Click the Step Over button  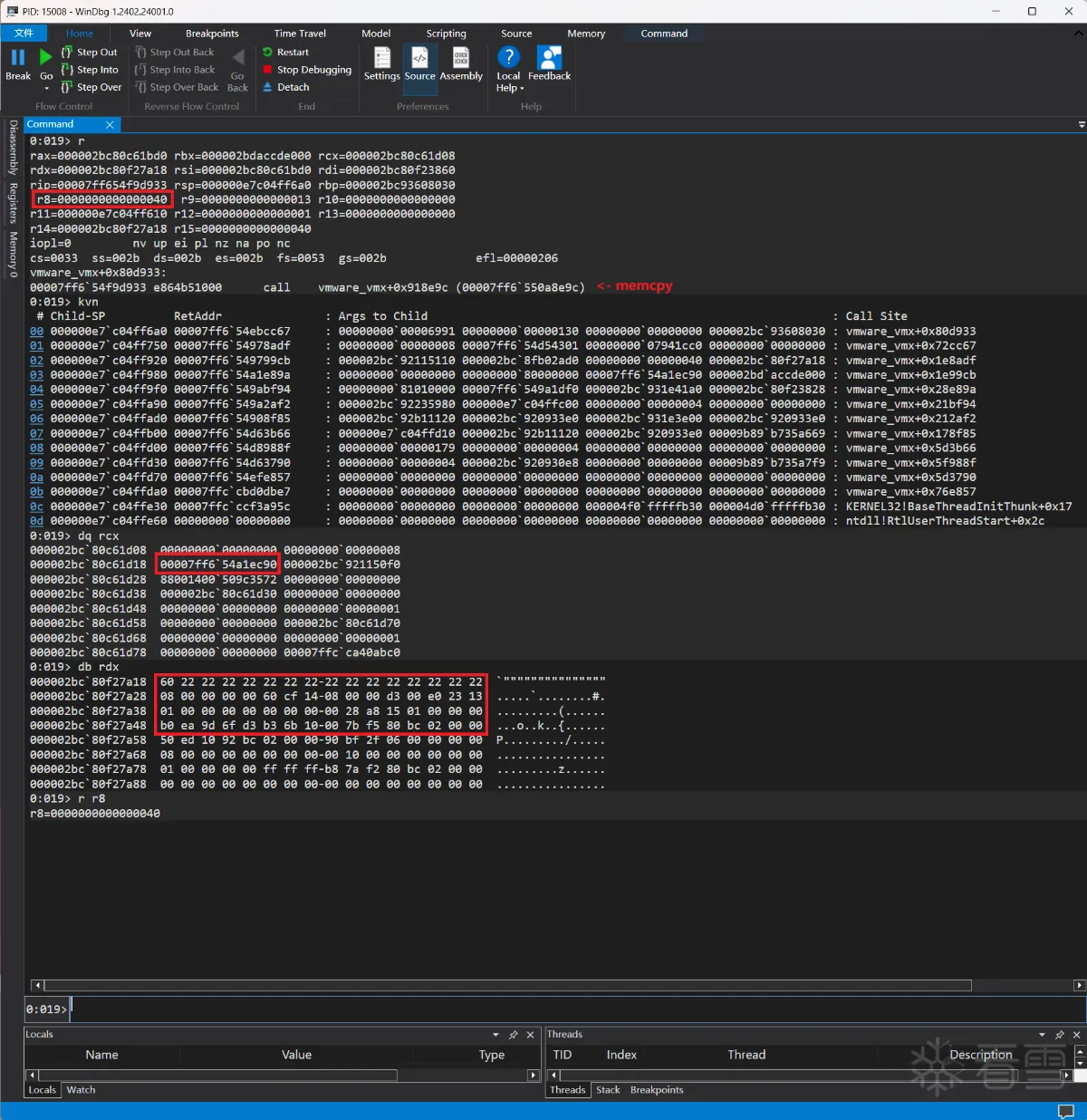click(91, 87)
